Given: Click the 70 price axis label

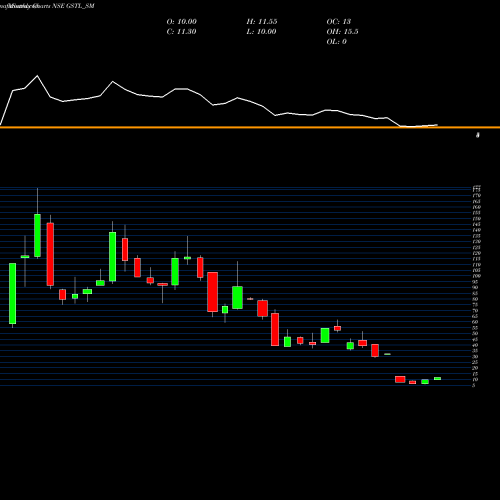Looking at the screenshot, I should coord(475,311).
